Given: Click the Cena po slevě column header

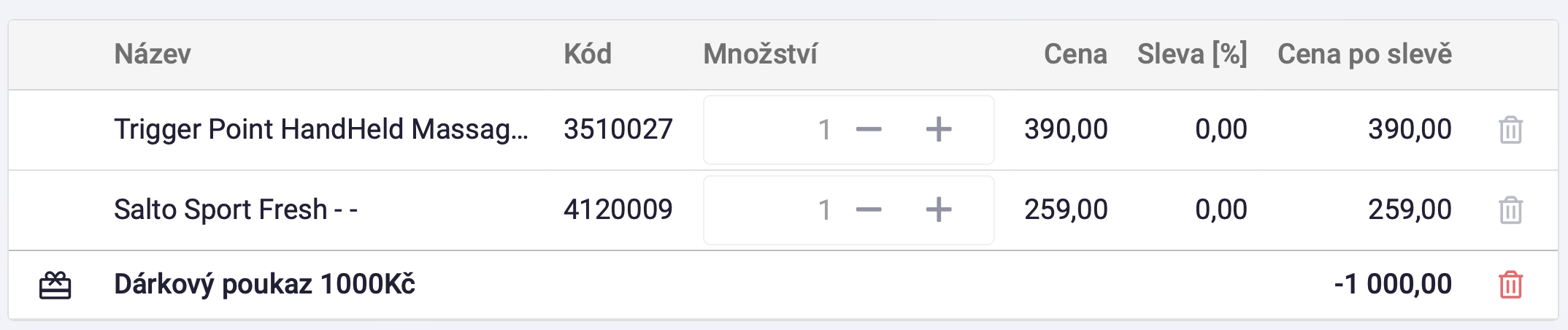Looking at the screenshot, I should coord(1364,54).
